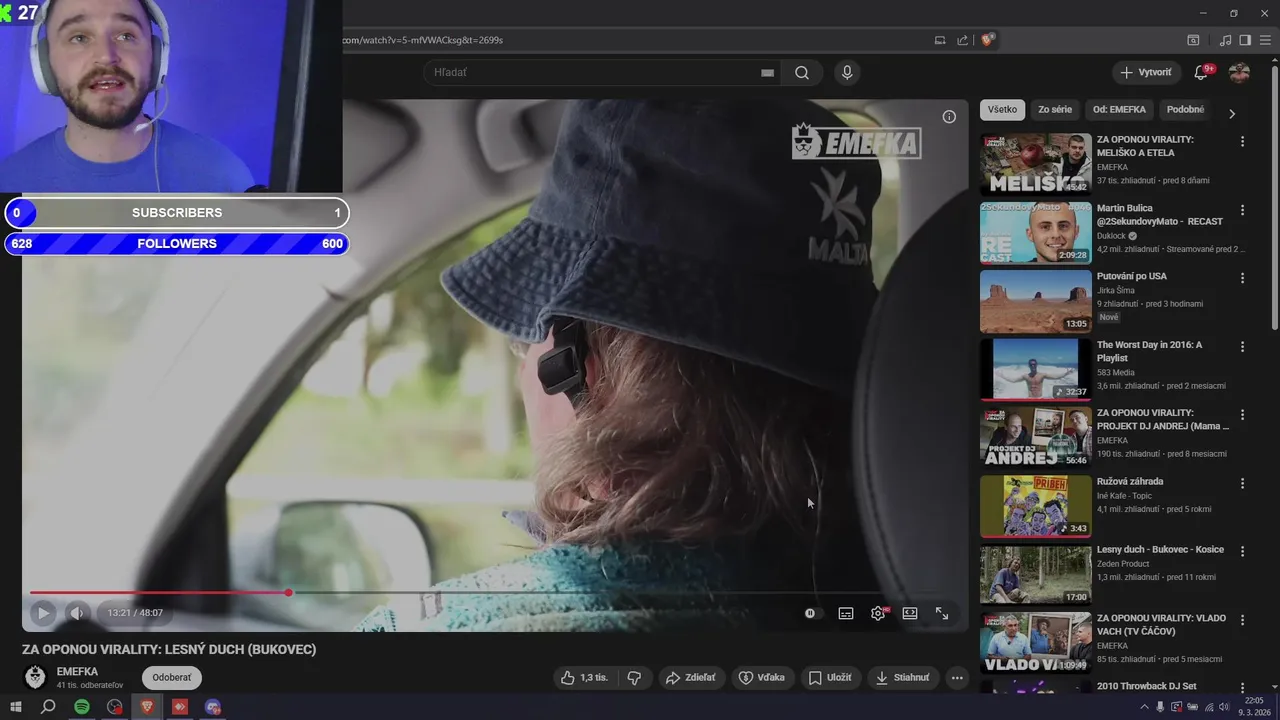Viewport: 1280px width, 720px height.
Task: Open The Worst Day in 2016 title
Action: click(1149, 351)
